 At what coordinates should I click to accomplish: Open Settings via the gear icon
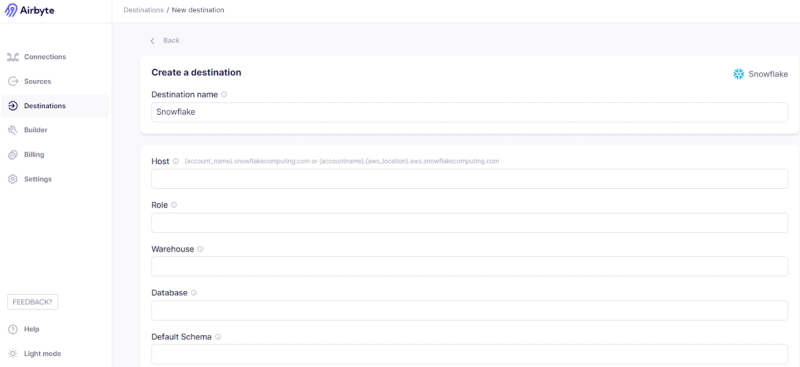tap(13, 179)
